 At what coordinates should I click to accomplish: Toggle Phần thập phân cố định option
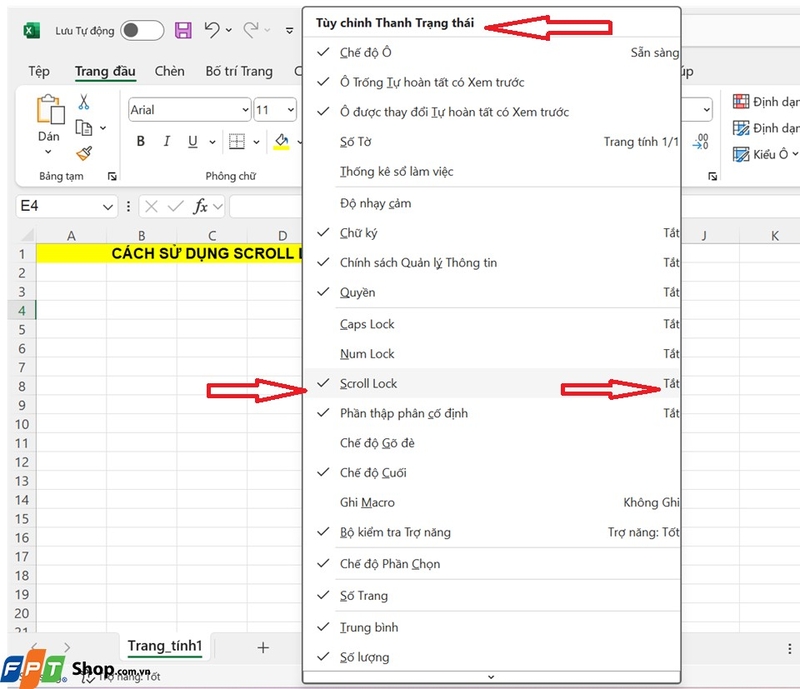492,413
